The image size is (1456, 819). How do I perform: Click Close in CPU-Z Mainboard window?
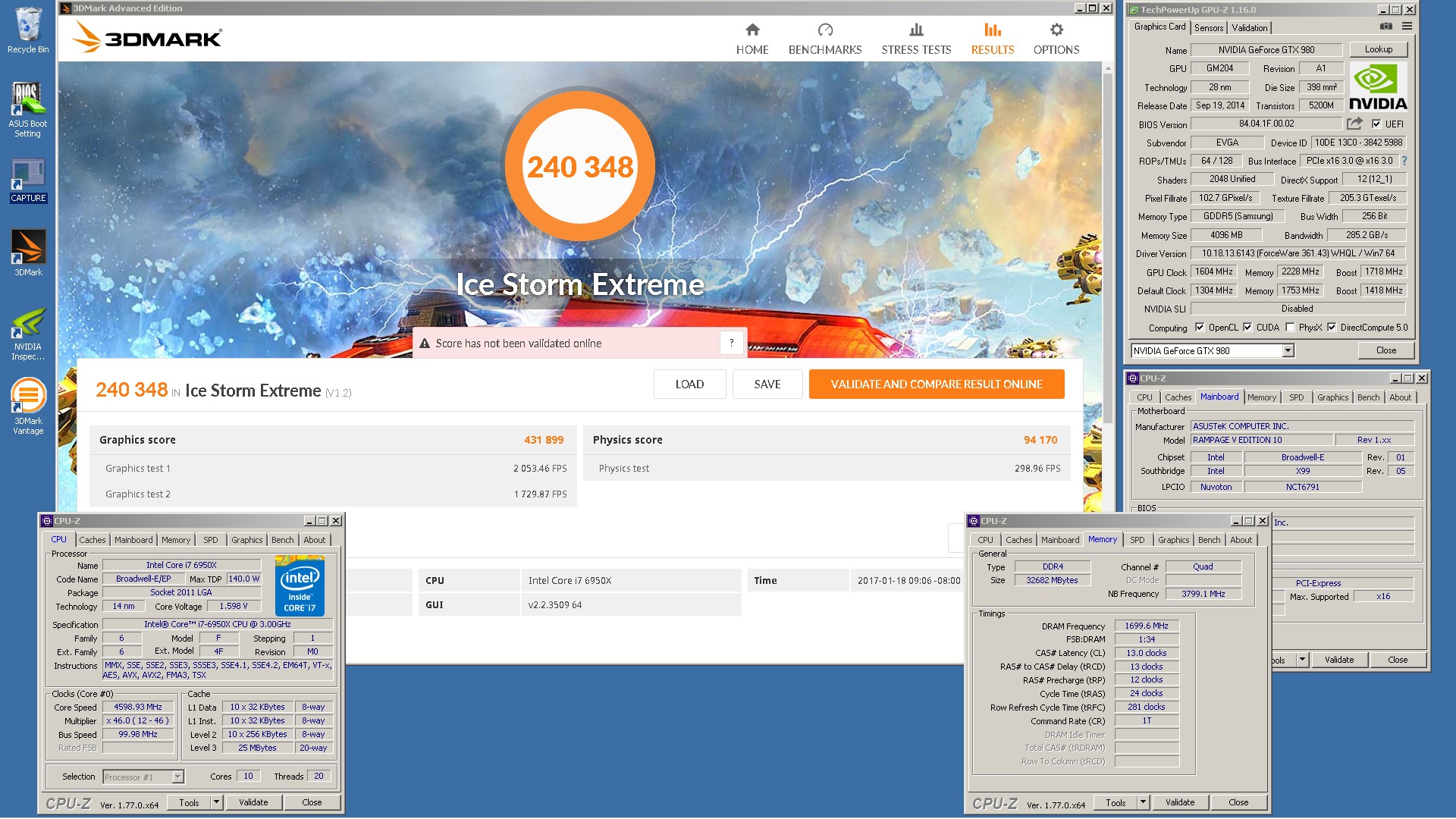(1398, 660)
